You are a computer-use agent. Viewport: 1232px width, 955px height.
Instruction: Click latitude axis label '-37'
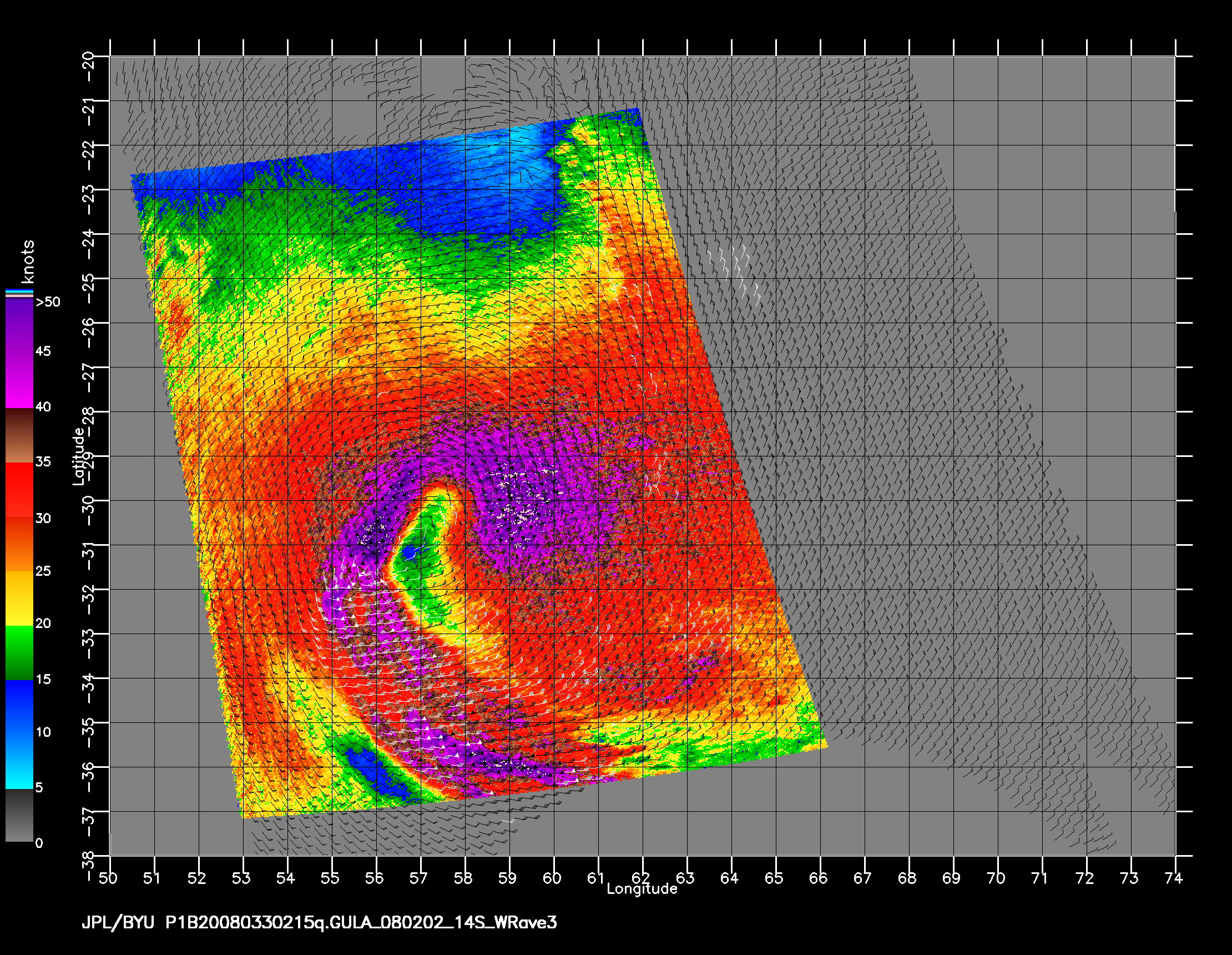(89, 821)
